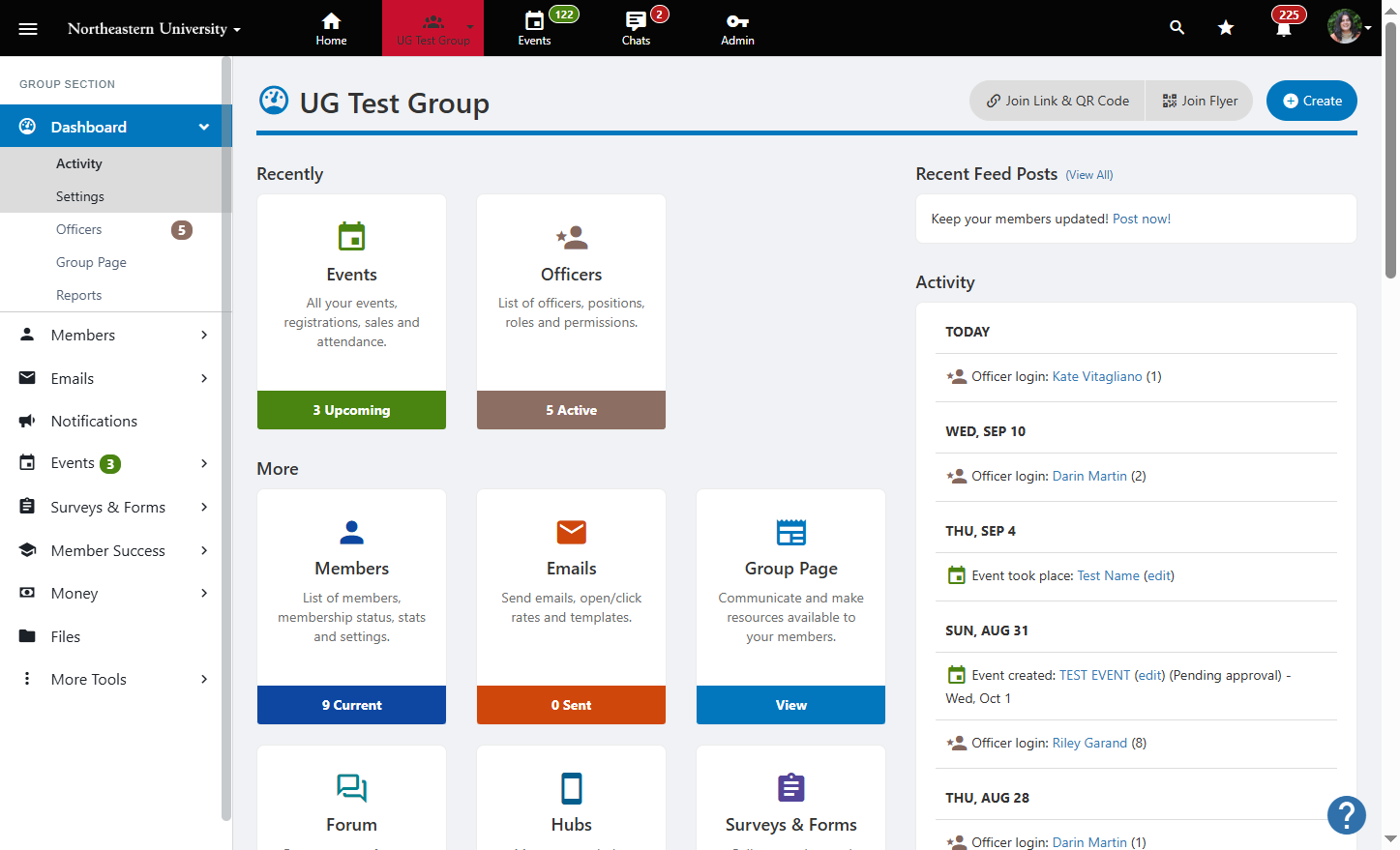Click the Post now! link
The image size is (1400, 850).
[x=1142, y=219]
